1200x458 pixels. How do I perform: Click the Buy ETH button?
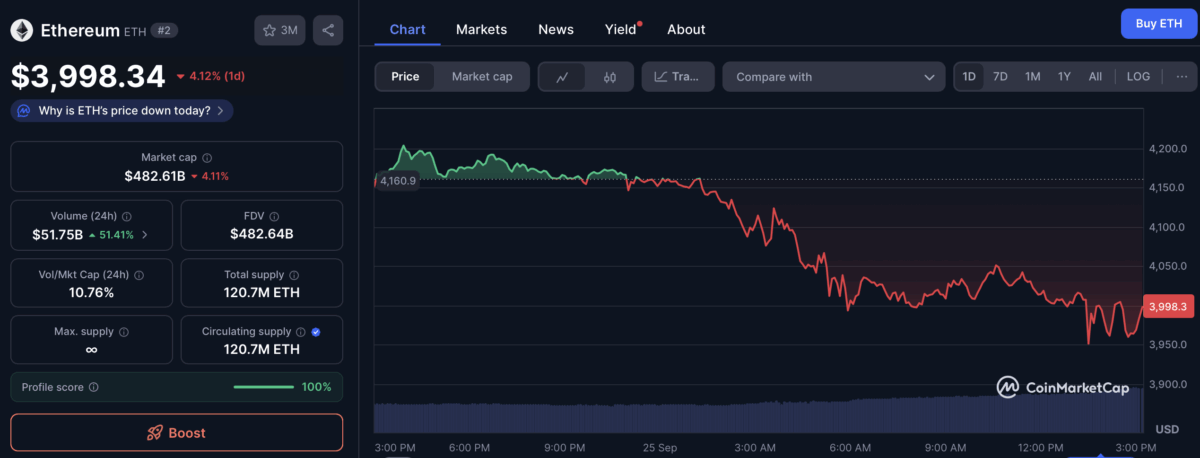coord(1159,23)
